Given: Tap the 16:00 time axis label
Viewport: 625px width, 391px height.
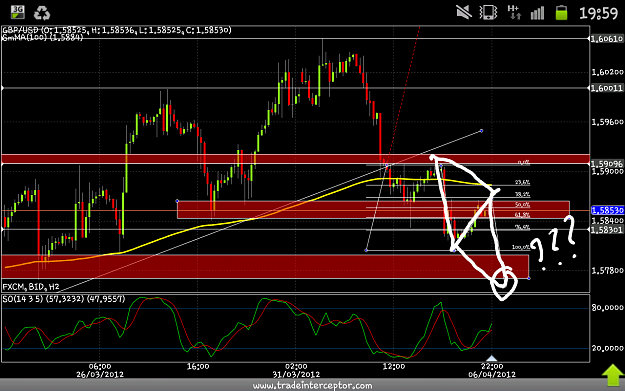Looking at the screenshot, I should 198,366.
